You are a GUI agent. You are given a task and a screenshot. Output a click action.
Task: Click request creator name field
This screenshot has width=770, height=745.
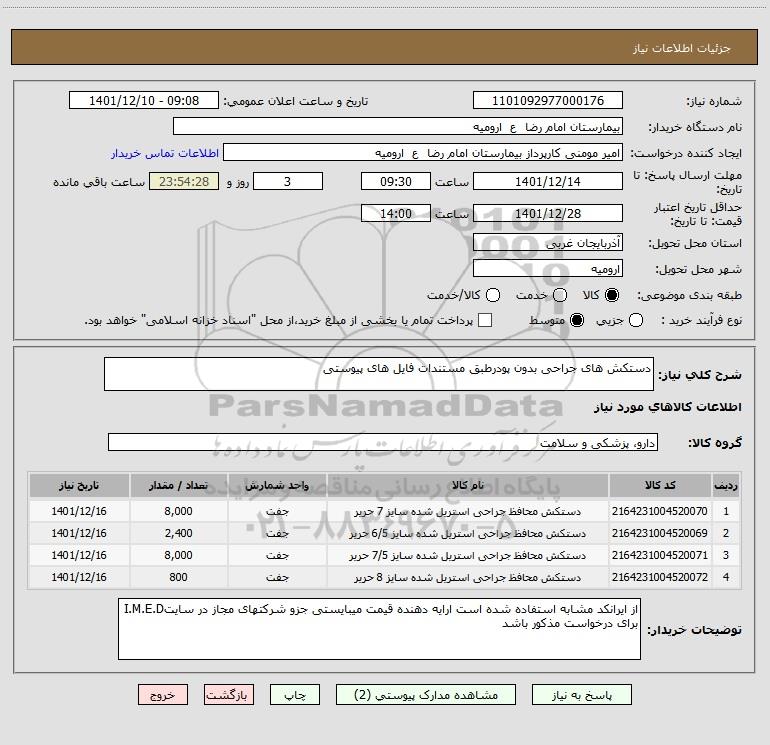pyautogui.click(x=423, y=152)
